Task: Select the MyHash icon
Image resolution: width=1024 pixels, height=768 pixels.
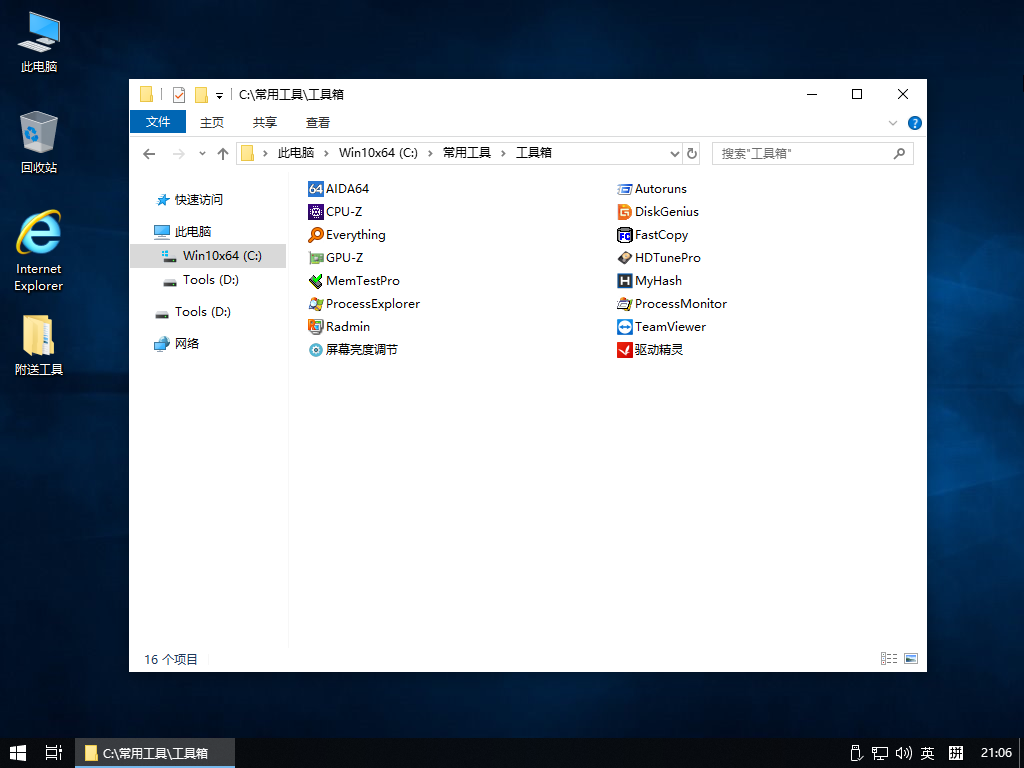Action: point(624,281)
